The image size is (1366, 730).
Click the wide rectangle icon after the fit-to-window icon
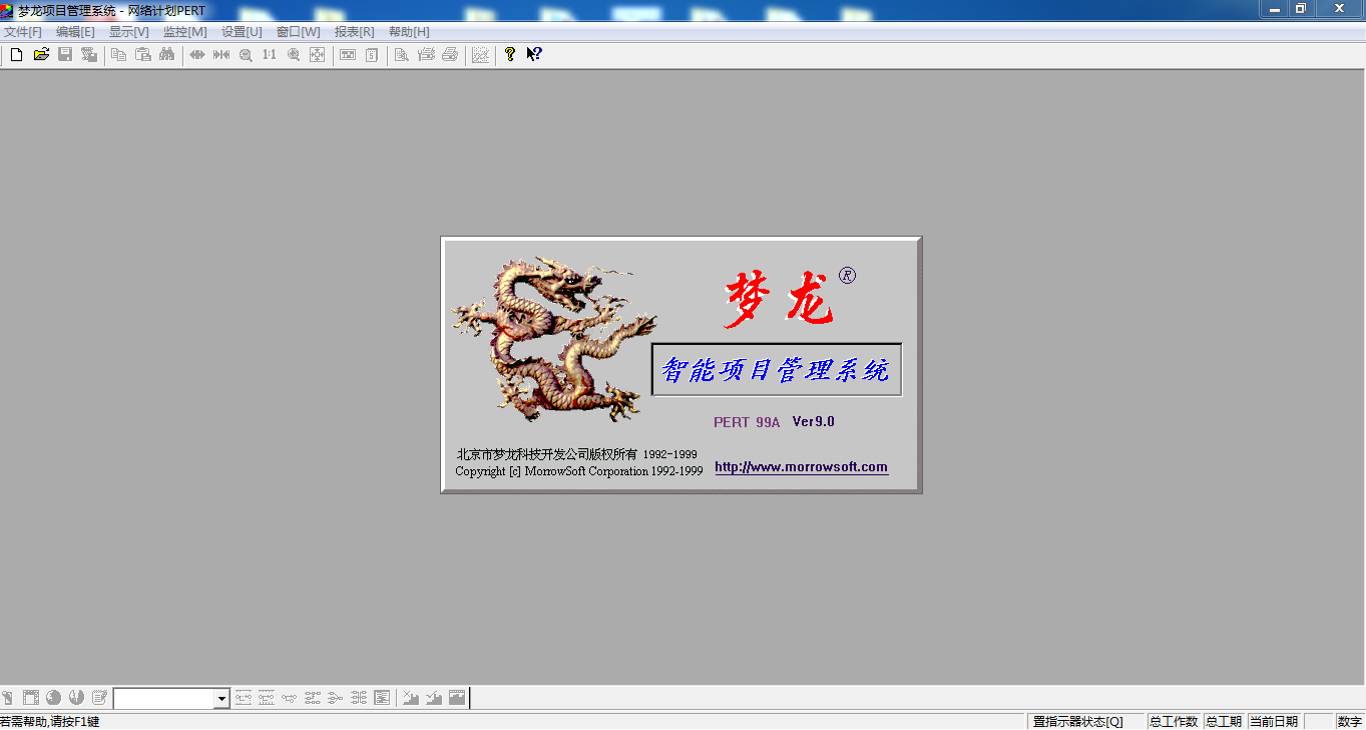tap(347, 55)
